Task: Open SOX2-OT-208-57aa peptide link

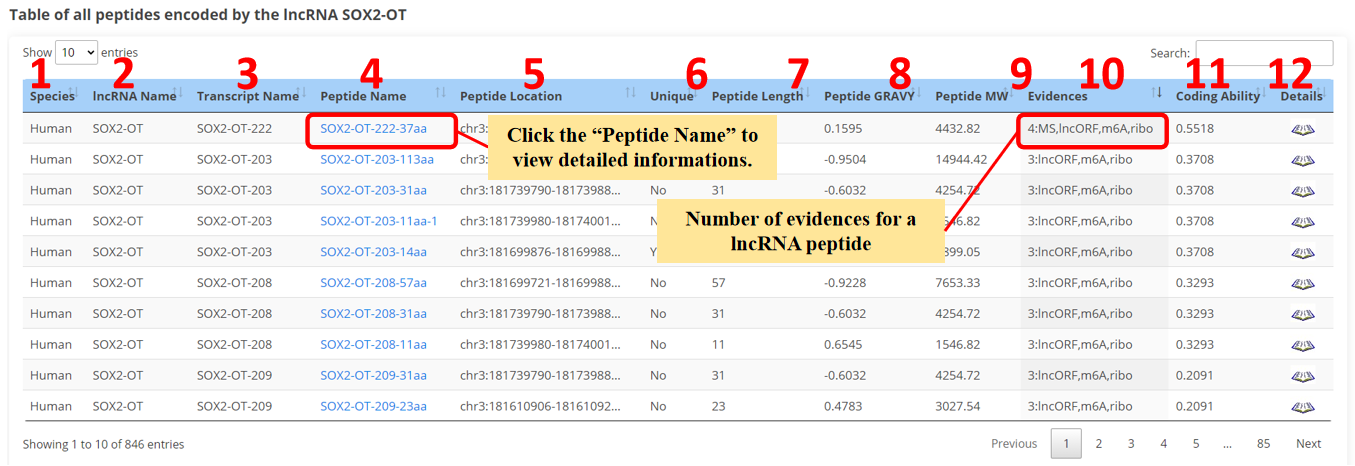Action: [373, 284]
